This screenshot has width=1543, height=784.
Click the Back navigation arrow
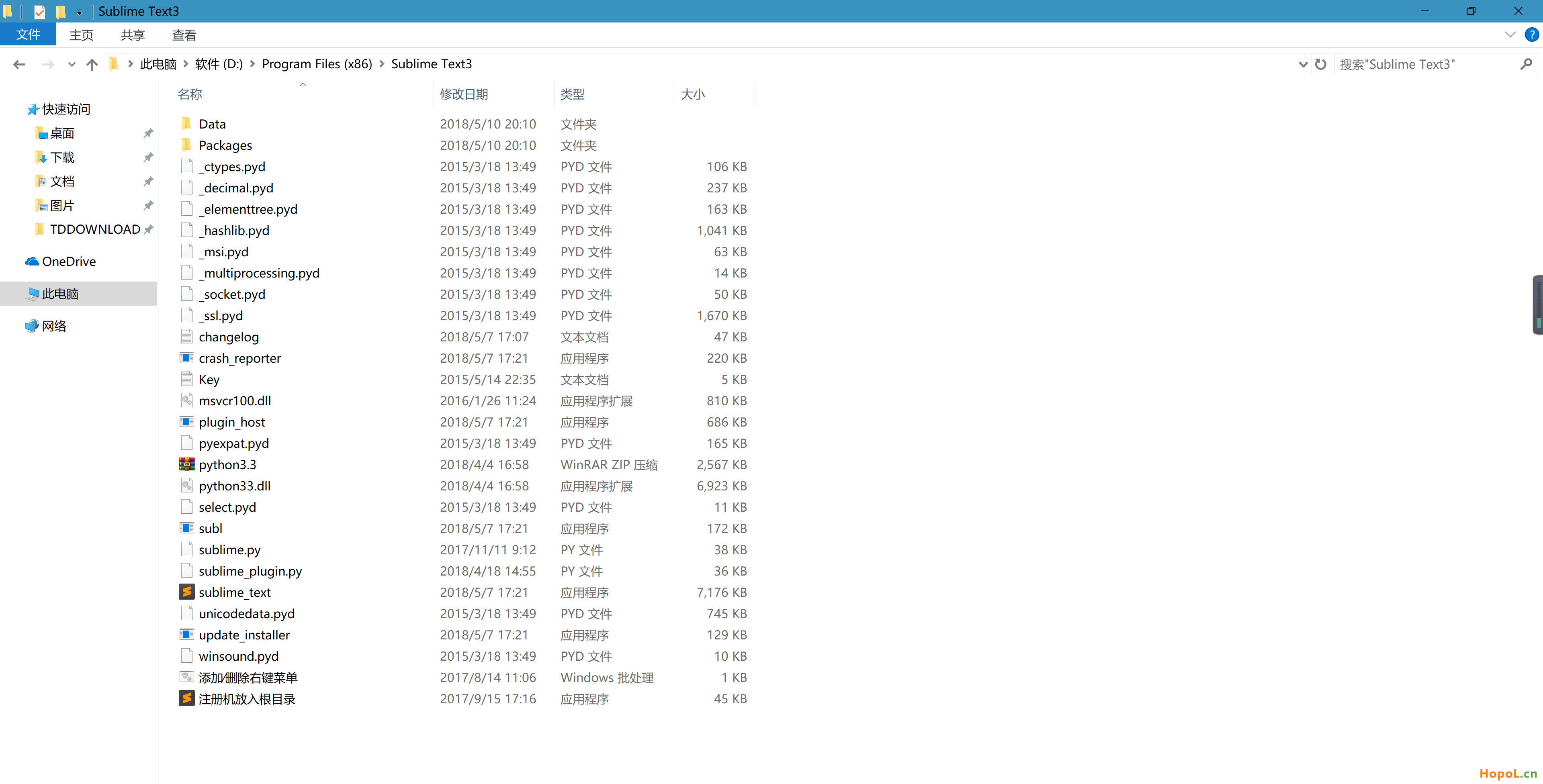(x=19, y=65)
